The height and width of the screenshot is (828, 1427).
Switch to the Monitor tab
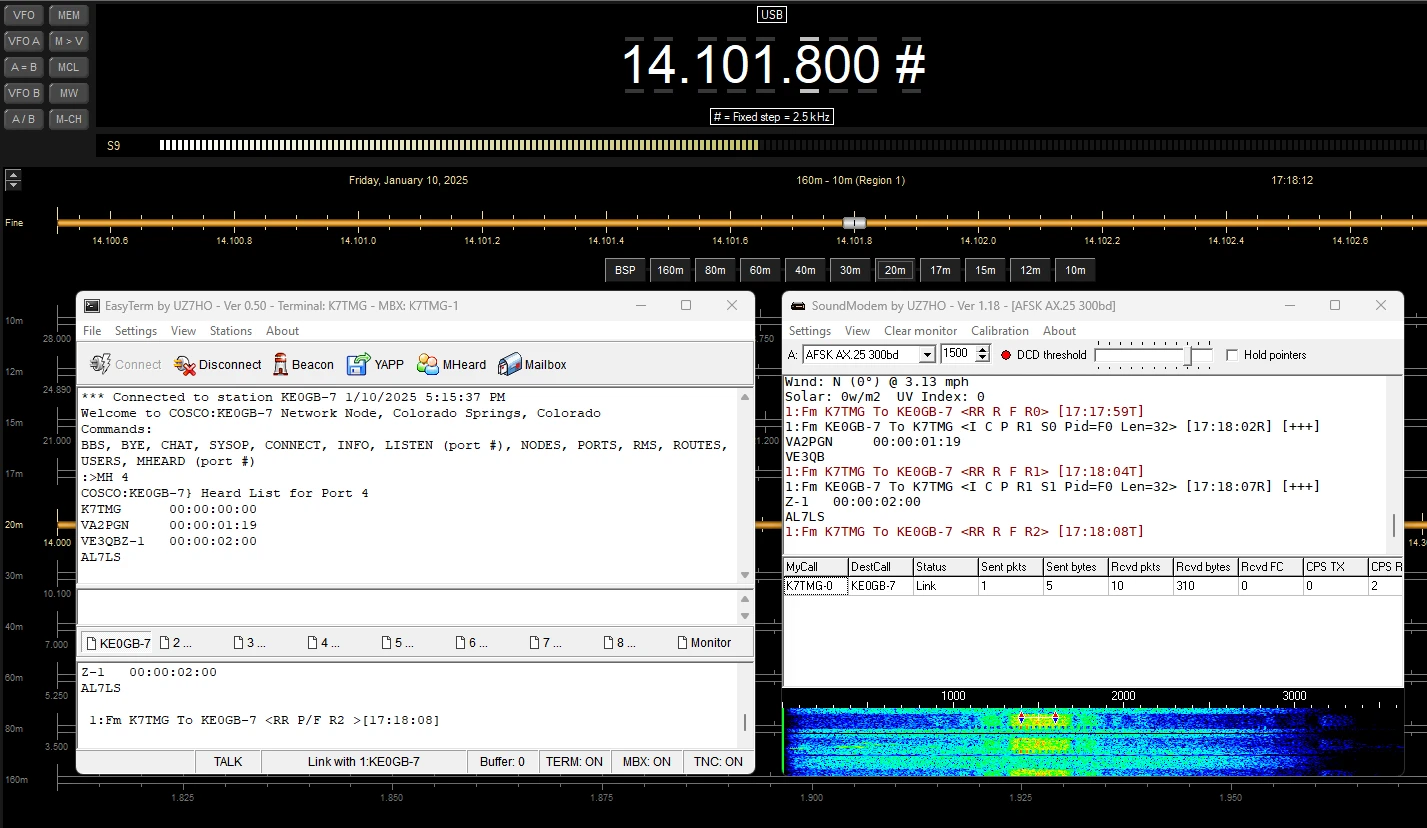703,643
